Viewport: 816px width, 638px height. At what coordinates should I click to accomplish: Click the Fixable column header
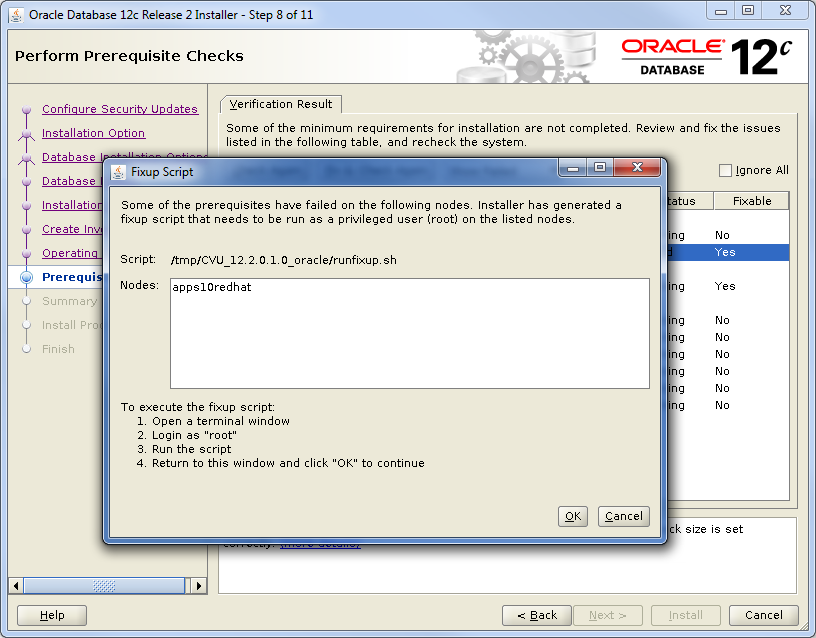(751, 201)
